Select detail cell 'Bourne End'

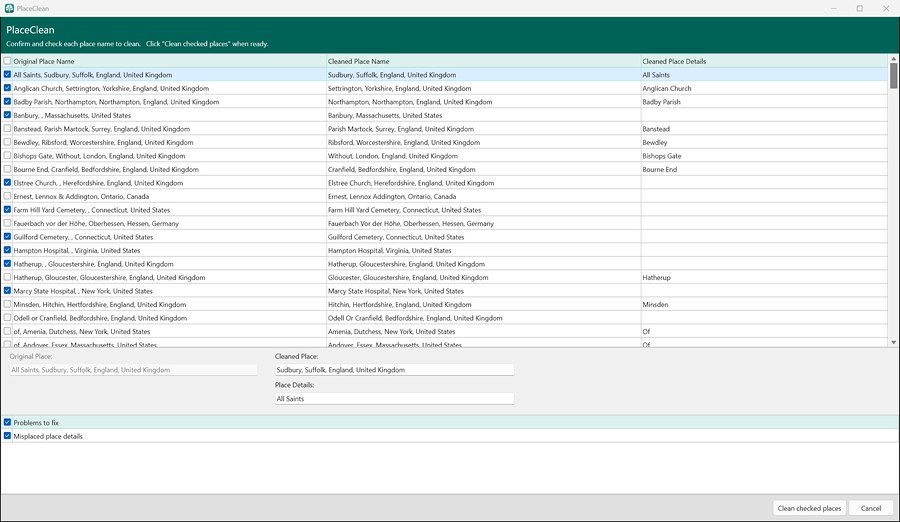click(x=660, y=169)
